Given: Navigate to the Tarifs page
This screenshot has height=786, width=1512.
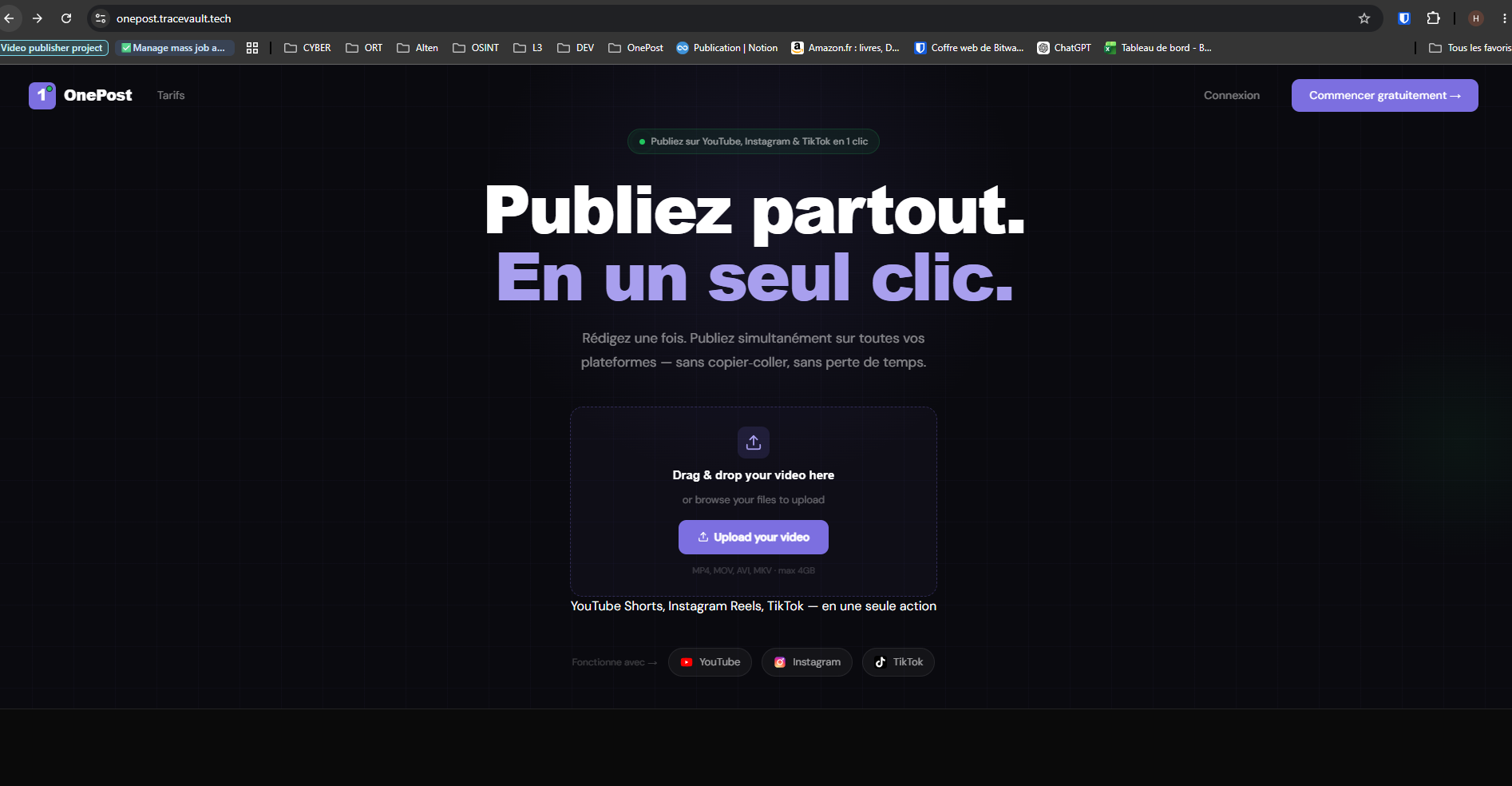Looking at the screenshot, I should tap(171, 95).
